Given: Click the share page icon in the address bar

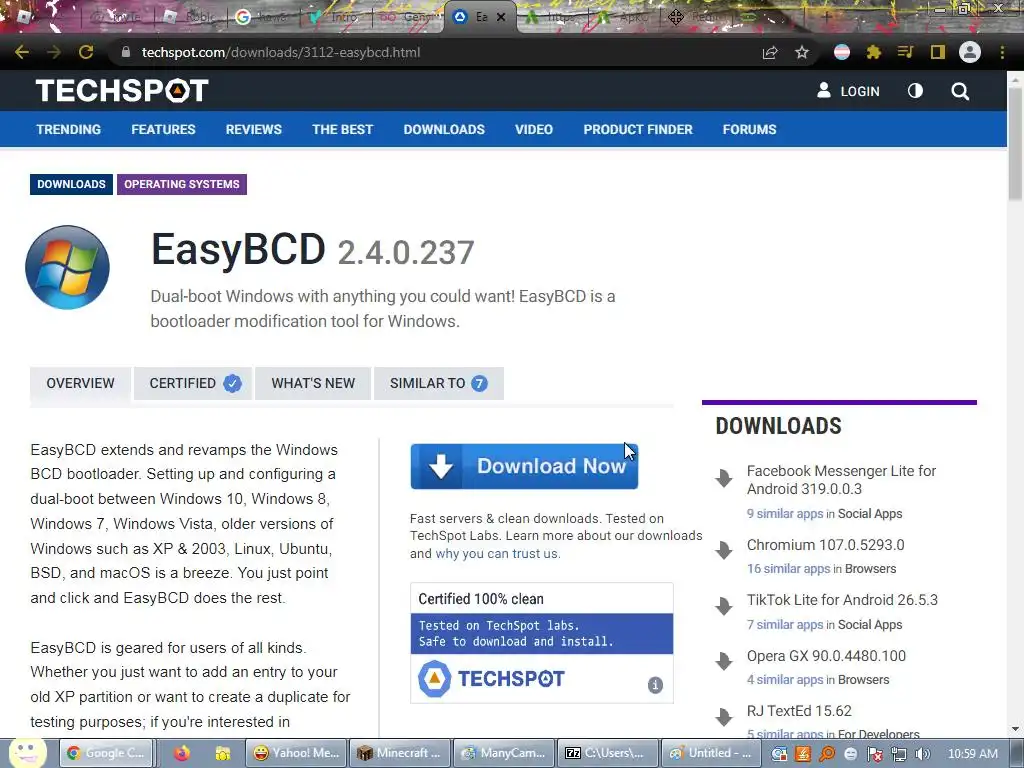Looking at the screenshot, I should [770, 52].
